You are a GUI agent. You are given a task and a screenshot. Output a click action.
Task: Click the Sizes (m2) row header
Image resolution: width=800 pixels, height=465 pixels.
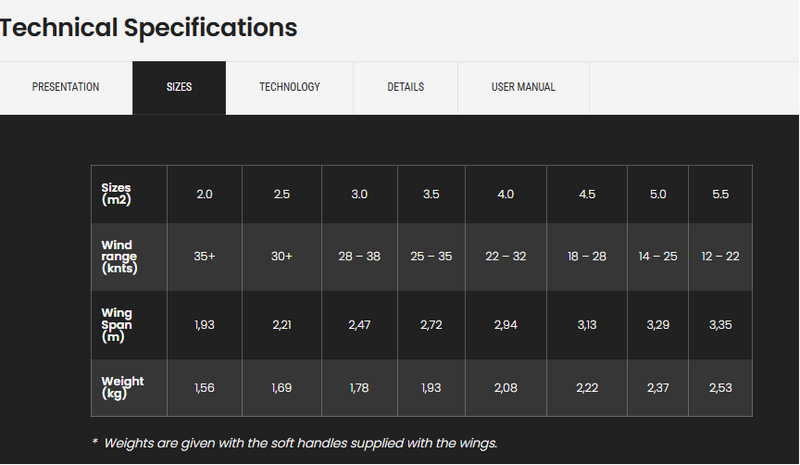point(118,194)
